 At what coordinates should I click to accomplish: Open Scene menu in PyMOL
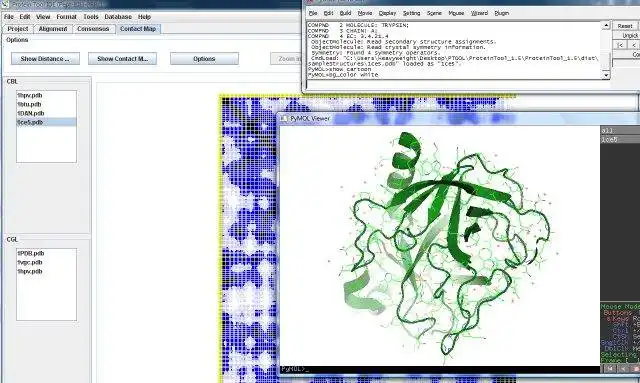434,13
